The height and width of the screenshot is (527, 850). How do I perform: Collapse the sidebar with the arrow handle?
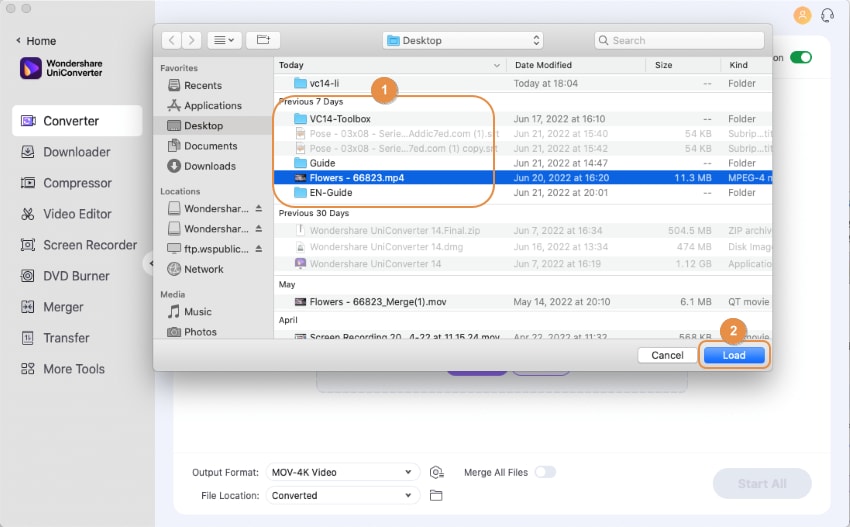click(150, 264)
